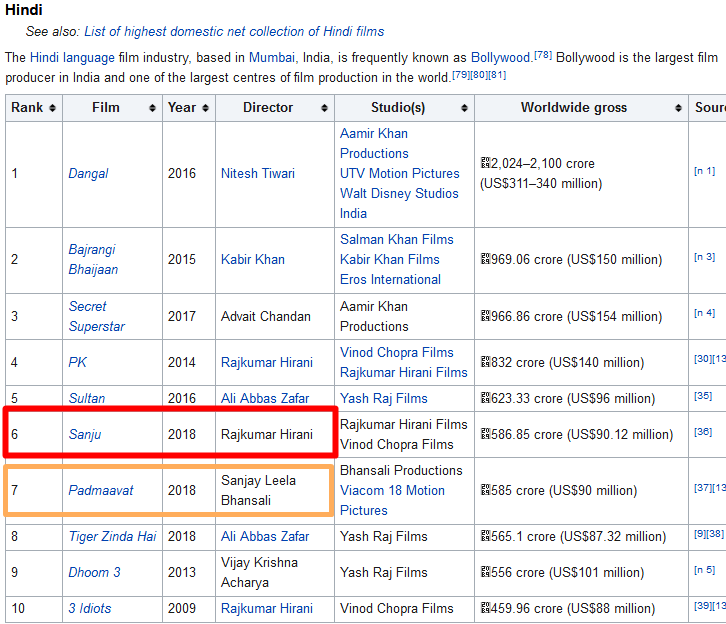Open the Bajrangi Bhaijaan film page

[x=93, y=259]
